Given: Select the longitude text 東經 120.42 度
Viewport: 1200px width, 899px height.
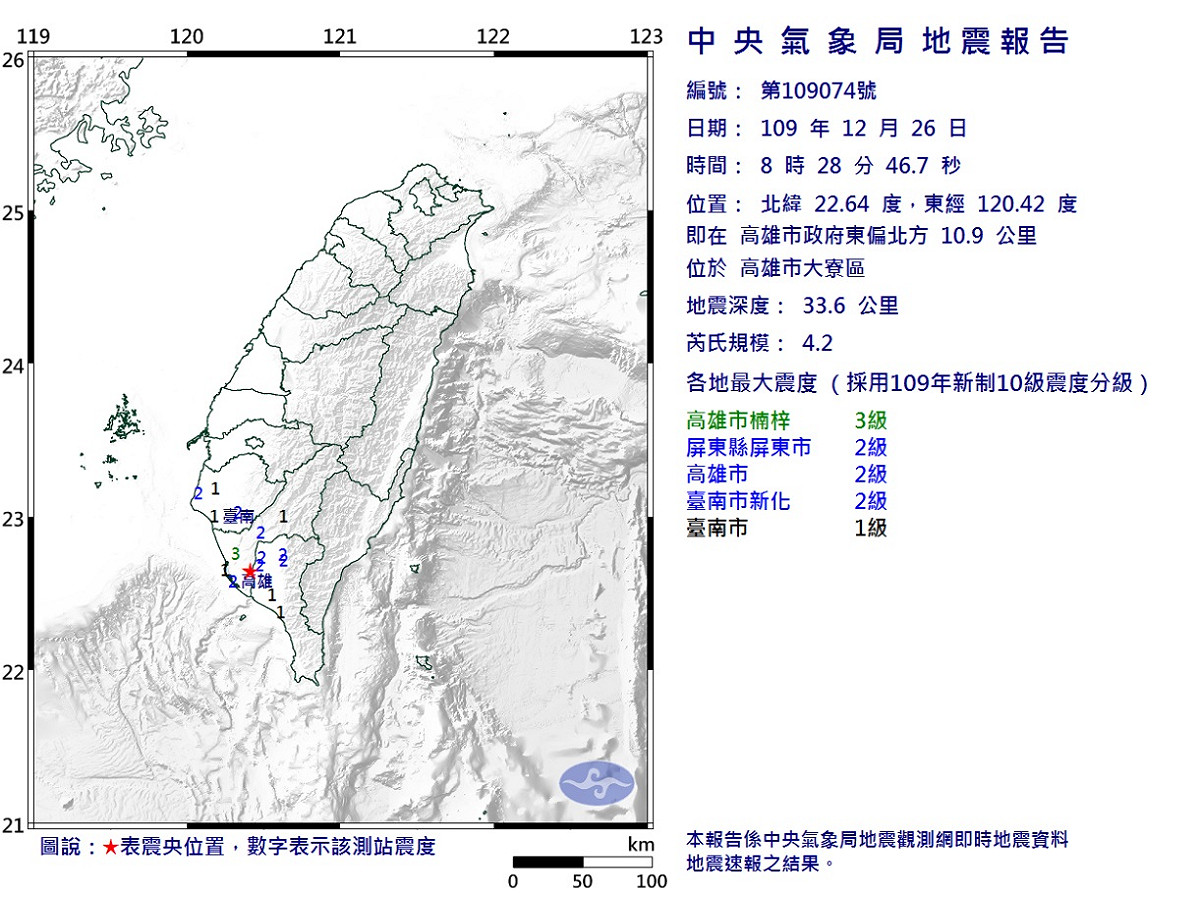Looking at the screenshot, I should (x=1000, y=204).
